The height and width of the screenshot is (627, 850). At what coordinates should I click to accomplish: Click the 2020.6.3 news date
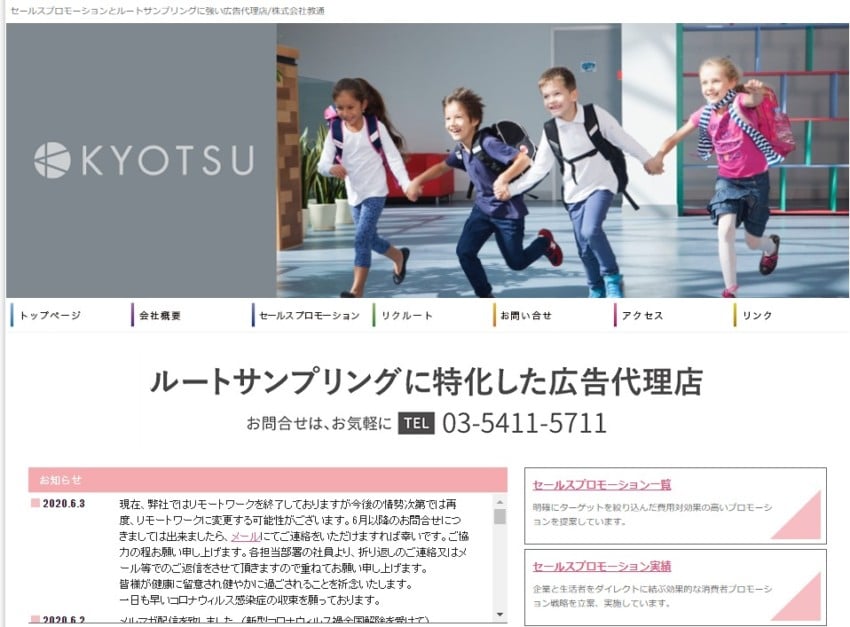64,503
